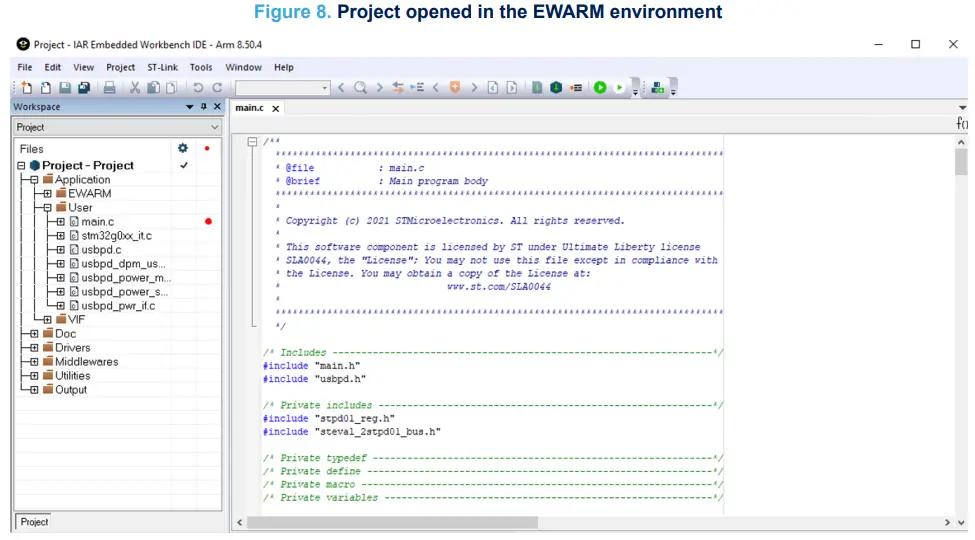Expand the EWARM folder
Screen dimensions: 975x540
[x=47, y=193]
